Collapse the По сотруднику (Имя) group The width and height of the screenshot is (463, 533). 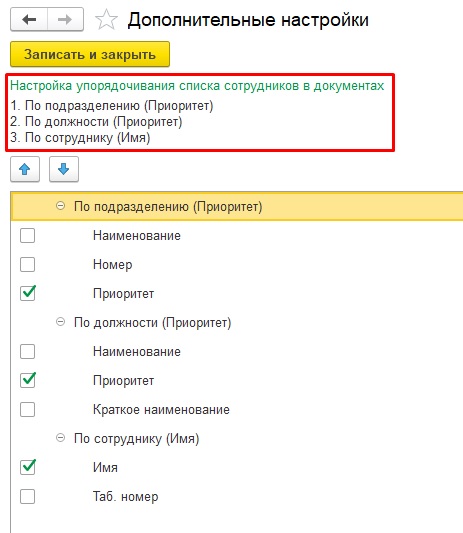coord(61,437)
